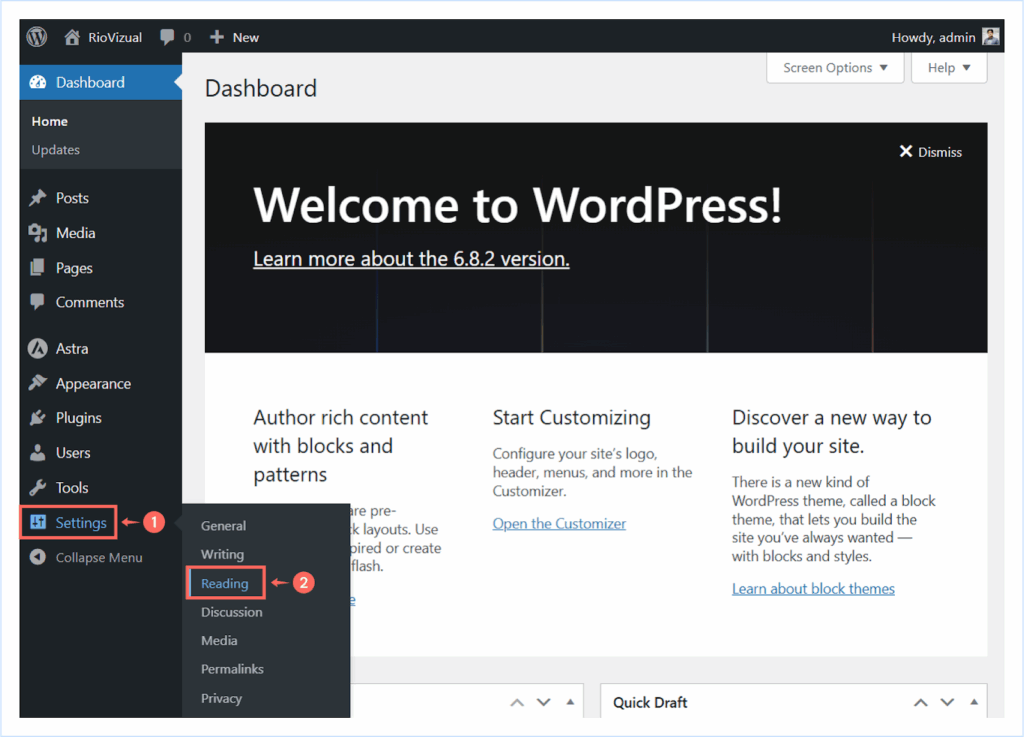Collapse the Quick Draft panel toggle arrow
This screenshot has height=737, width=1024.
point(970,703)
